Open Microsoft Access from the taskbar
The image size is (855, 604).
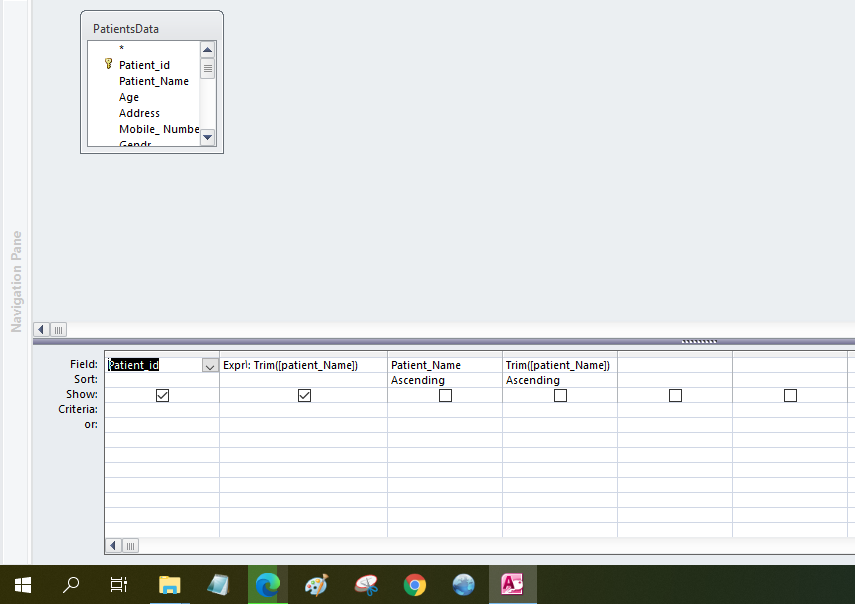pyautogui.click(x=512, y=585)
